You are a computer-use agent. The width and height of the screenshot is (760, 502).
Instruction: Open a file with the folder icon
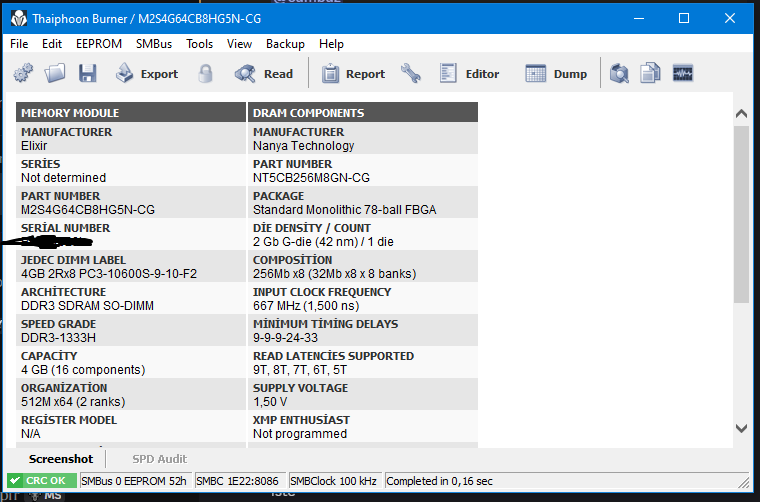55,73
